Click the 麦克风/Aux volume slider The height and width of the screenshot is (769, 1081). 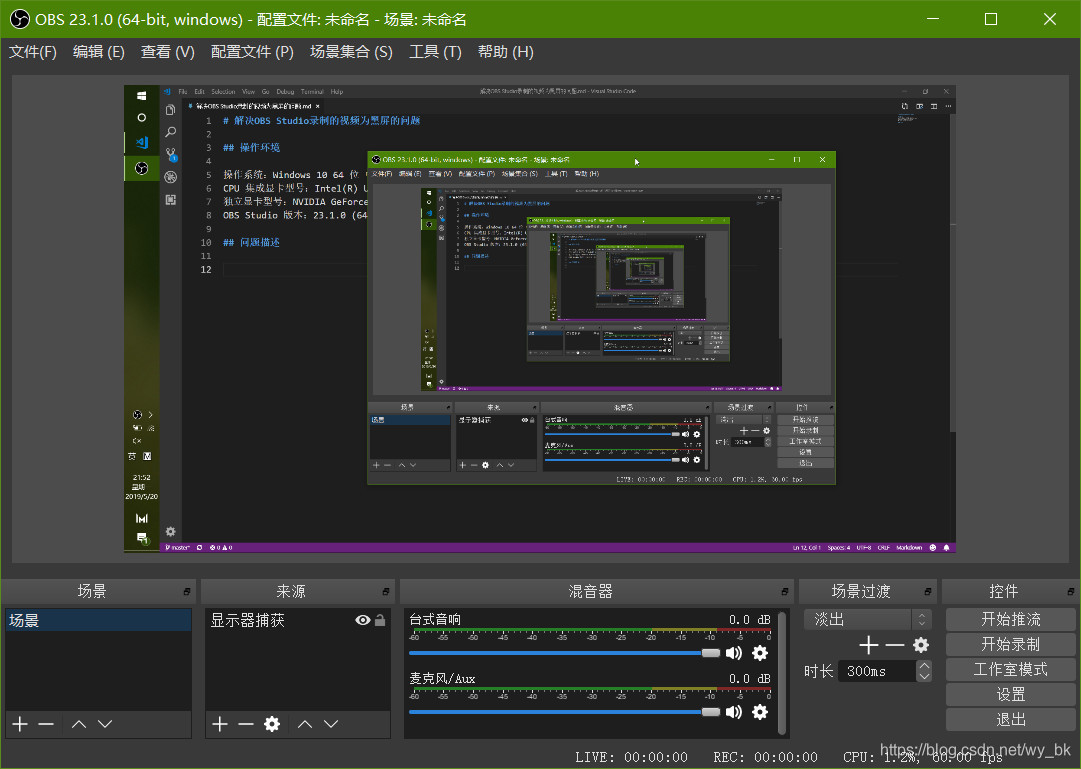(x=564, y=712)
